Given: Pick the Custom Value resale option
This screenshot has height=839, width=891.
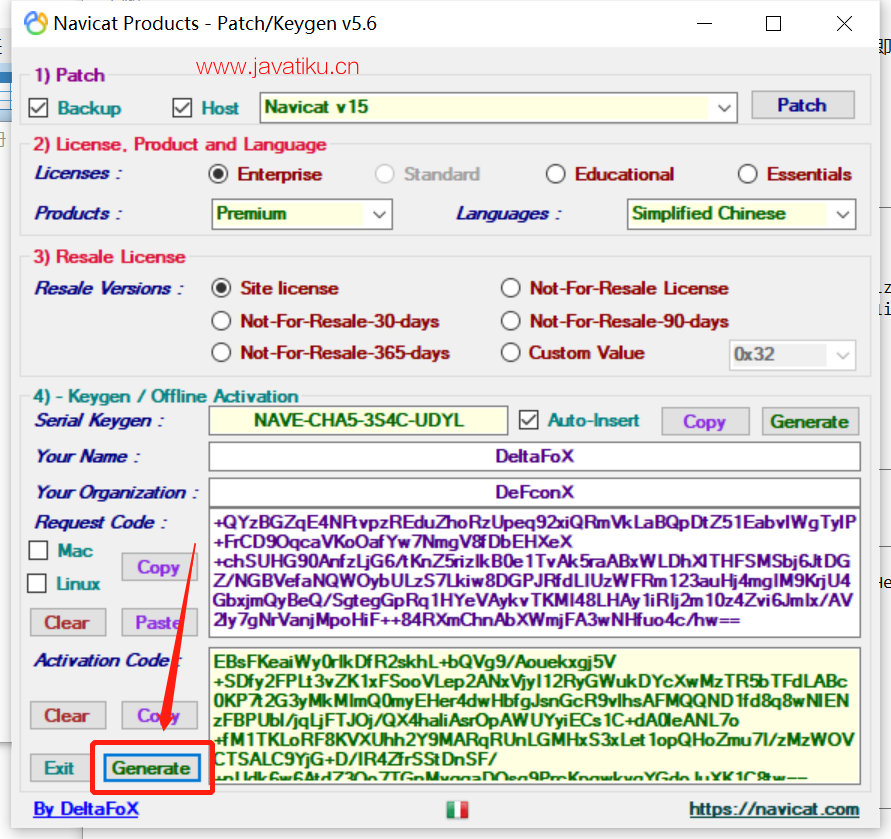Looking at the screenshot, I should click(x=511, y=352).
